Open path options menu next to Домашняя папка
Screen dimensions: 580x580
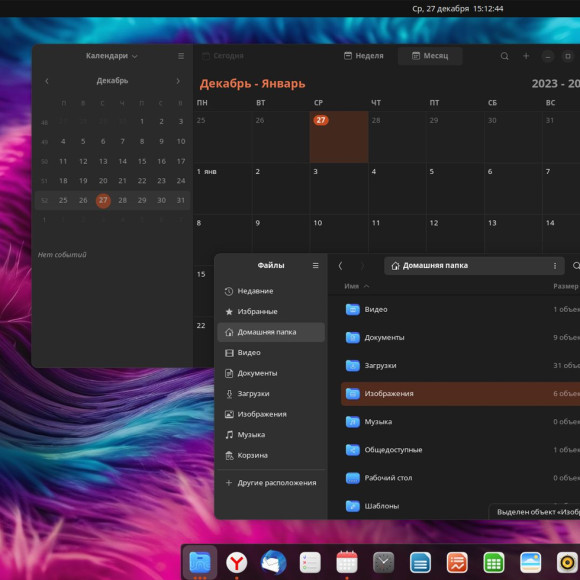point(555,266)
